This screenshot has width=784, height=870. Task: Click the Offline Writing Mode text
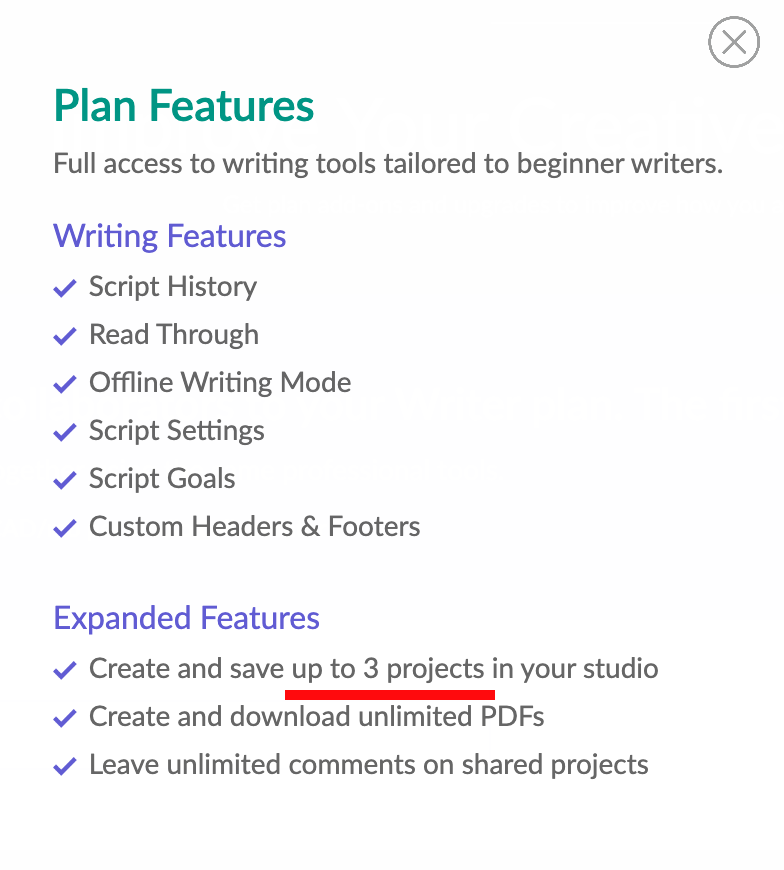point(220,383)
